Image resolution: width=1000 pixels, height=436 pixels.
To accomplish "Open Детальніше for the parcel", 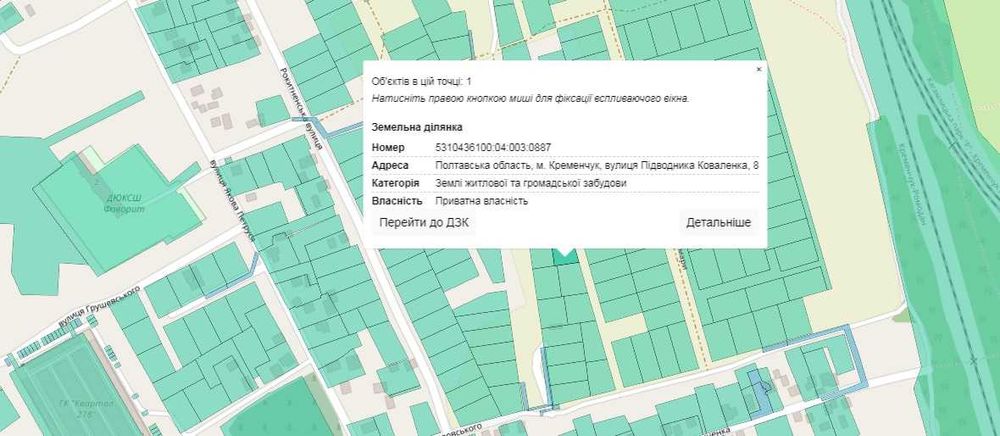I will 718,223.
